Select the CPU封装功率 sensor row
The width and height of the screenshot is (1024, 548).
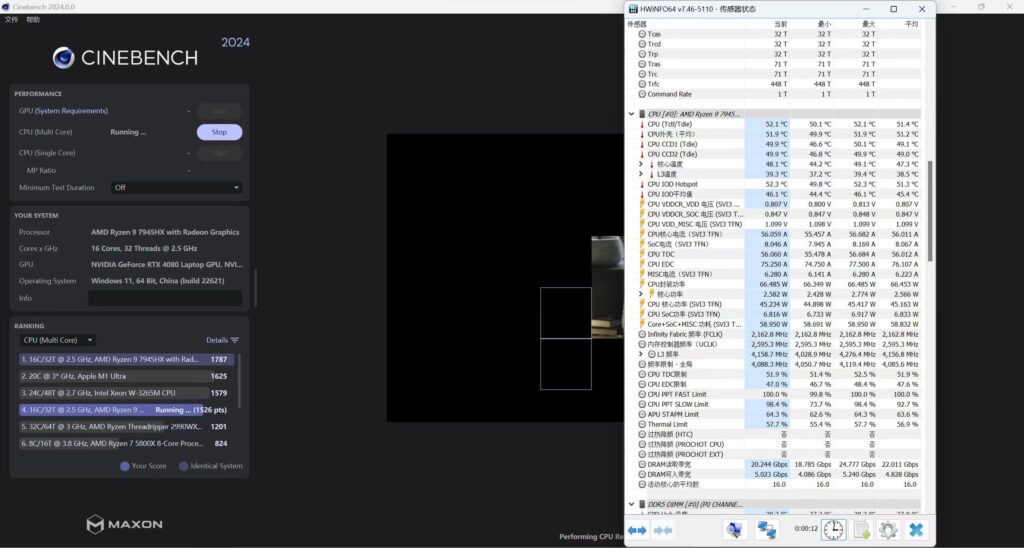[774, 284]
